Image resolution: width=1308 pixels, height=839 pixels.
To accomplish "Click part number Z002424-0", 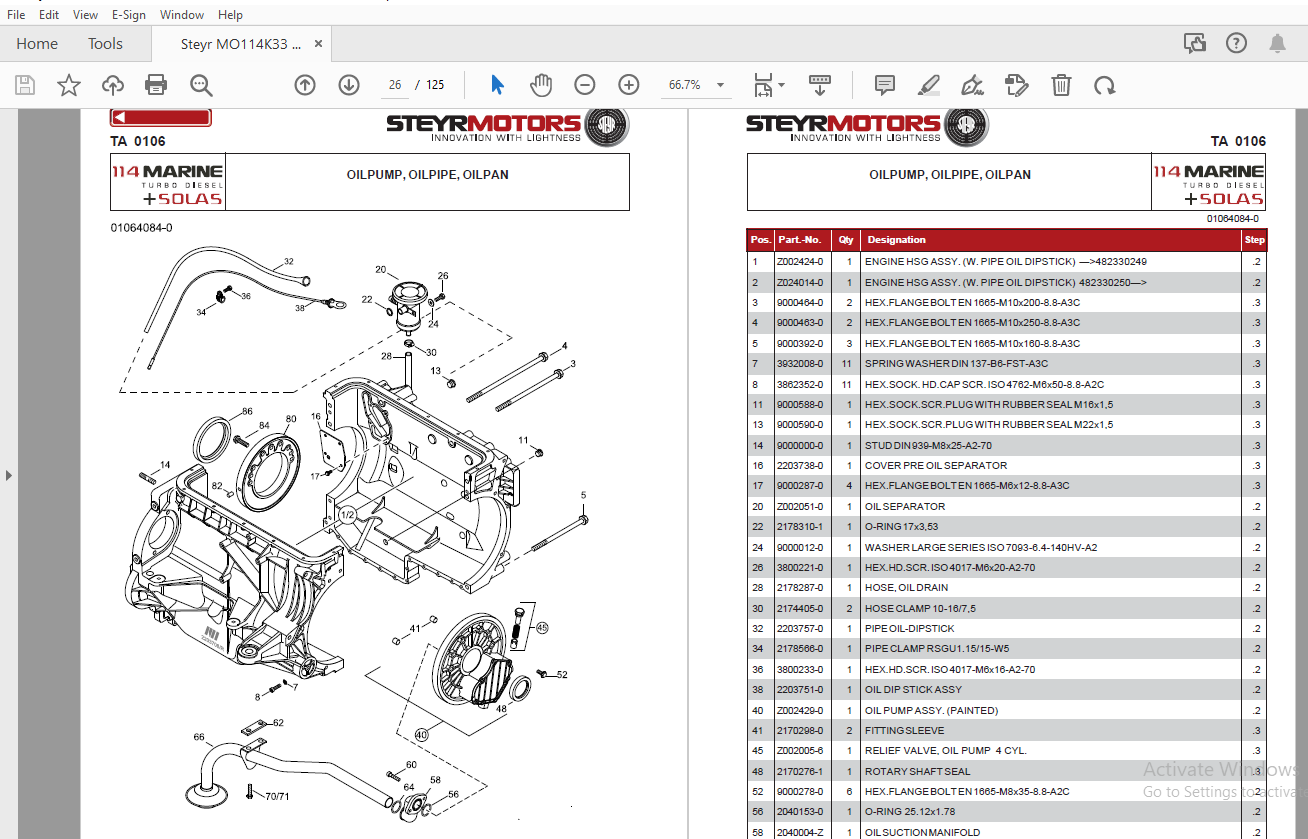I will point(800,262).
